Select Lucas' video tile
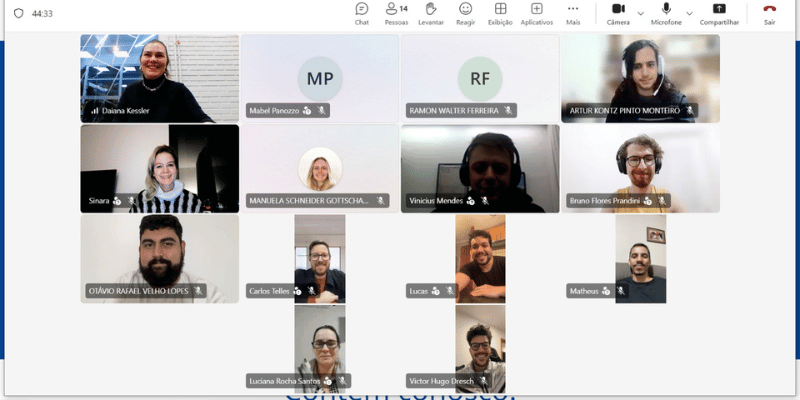800x400 pixels. (x=480, y=259)
